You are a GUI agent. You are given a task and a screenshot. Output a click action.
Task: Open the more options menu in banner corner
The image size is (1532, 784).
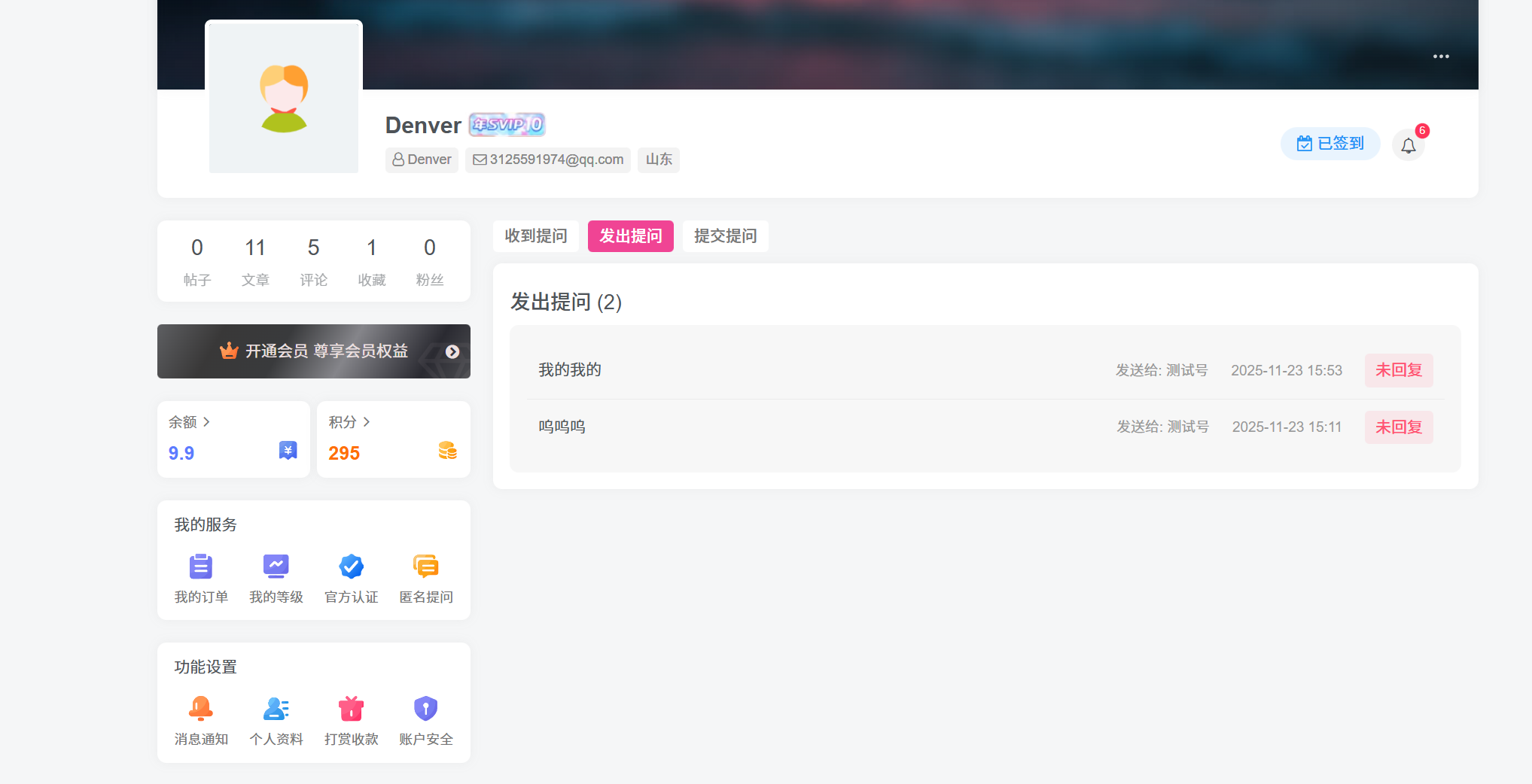click(x=1441, y=56)
